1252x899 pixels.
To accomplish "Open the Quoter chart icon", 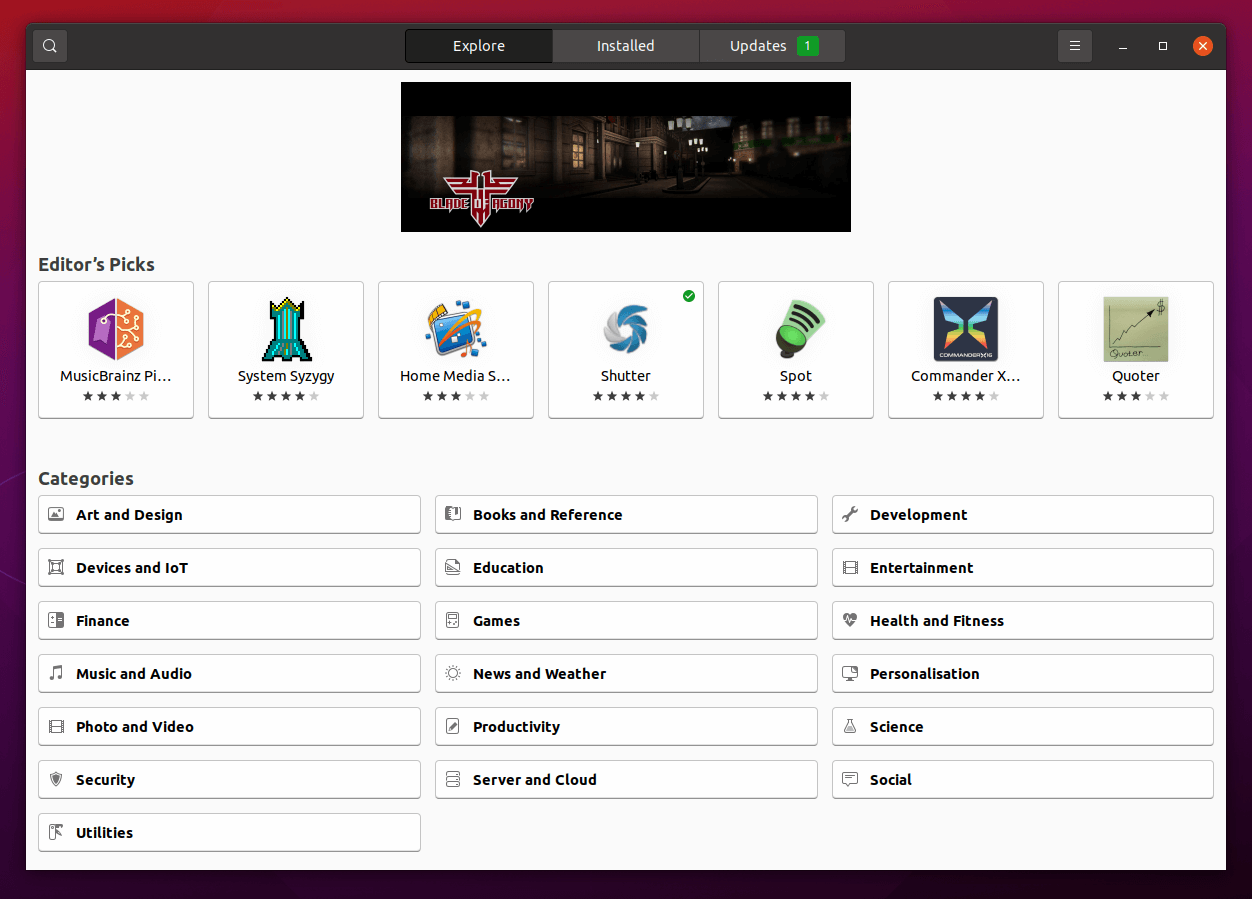I will (1136, 329).
